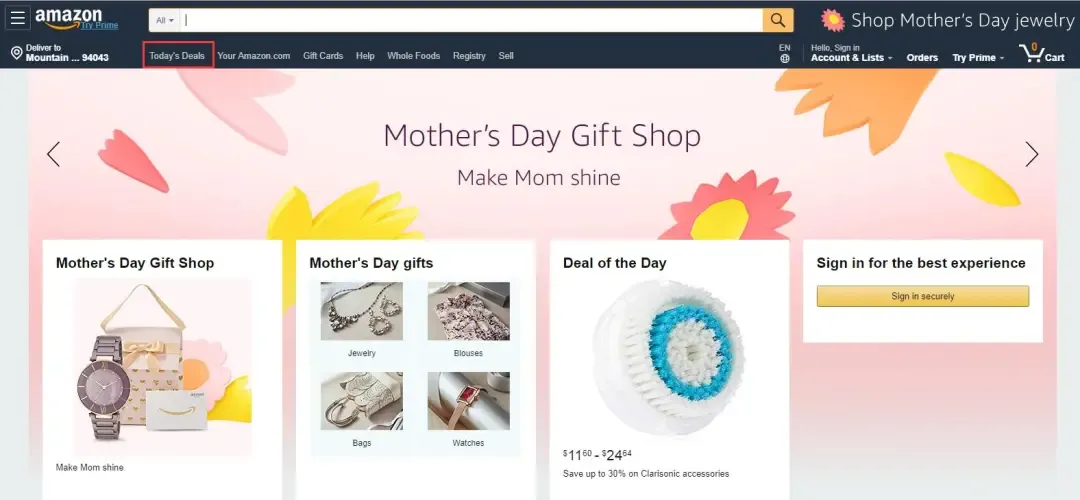Screen dimensions: 1080x500
Task: Click into the search text field
Action: click(471, 20)
